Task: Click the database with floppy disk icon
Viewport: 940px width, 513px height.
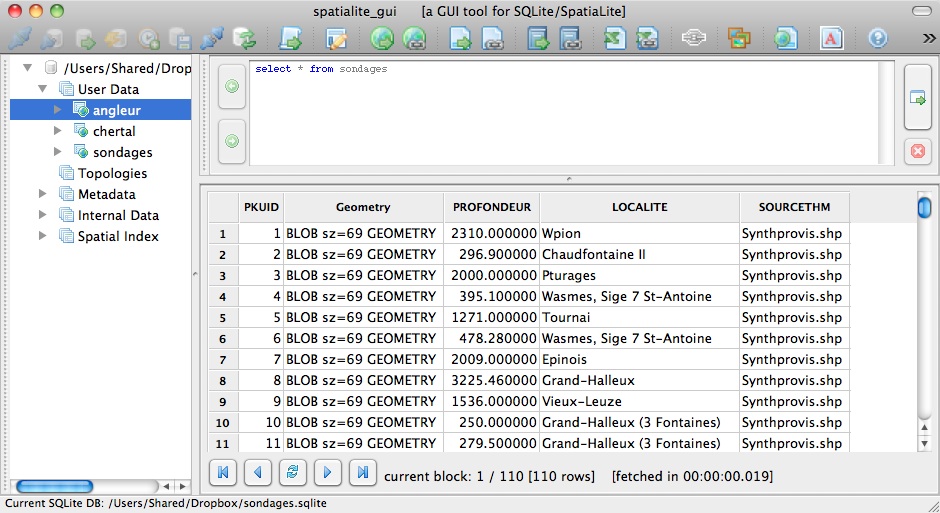Action: 180,39
